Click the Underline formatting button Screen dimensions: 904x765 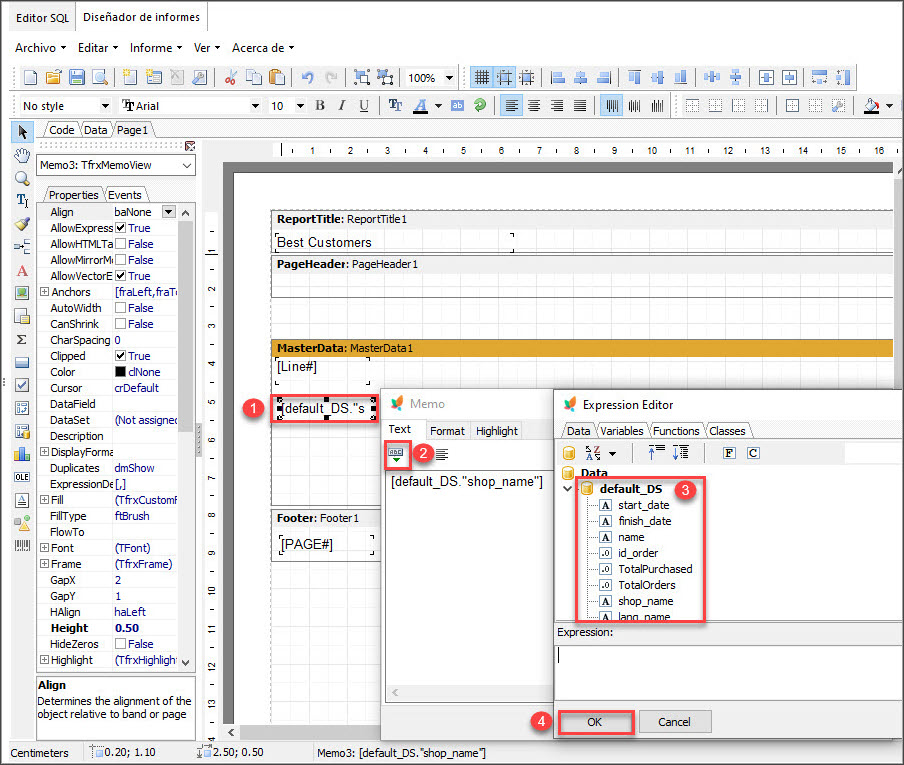point(364,105)
